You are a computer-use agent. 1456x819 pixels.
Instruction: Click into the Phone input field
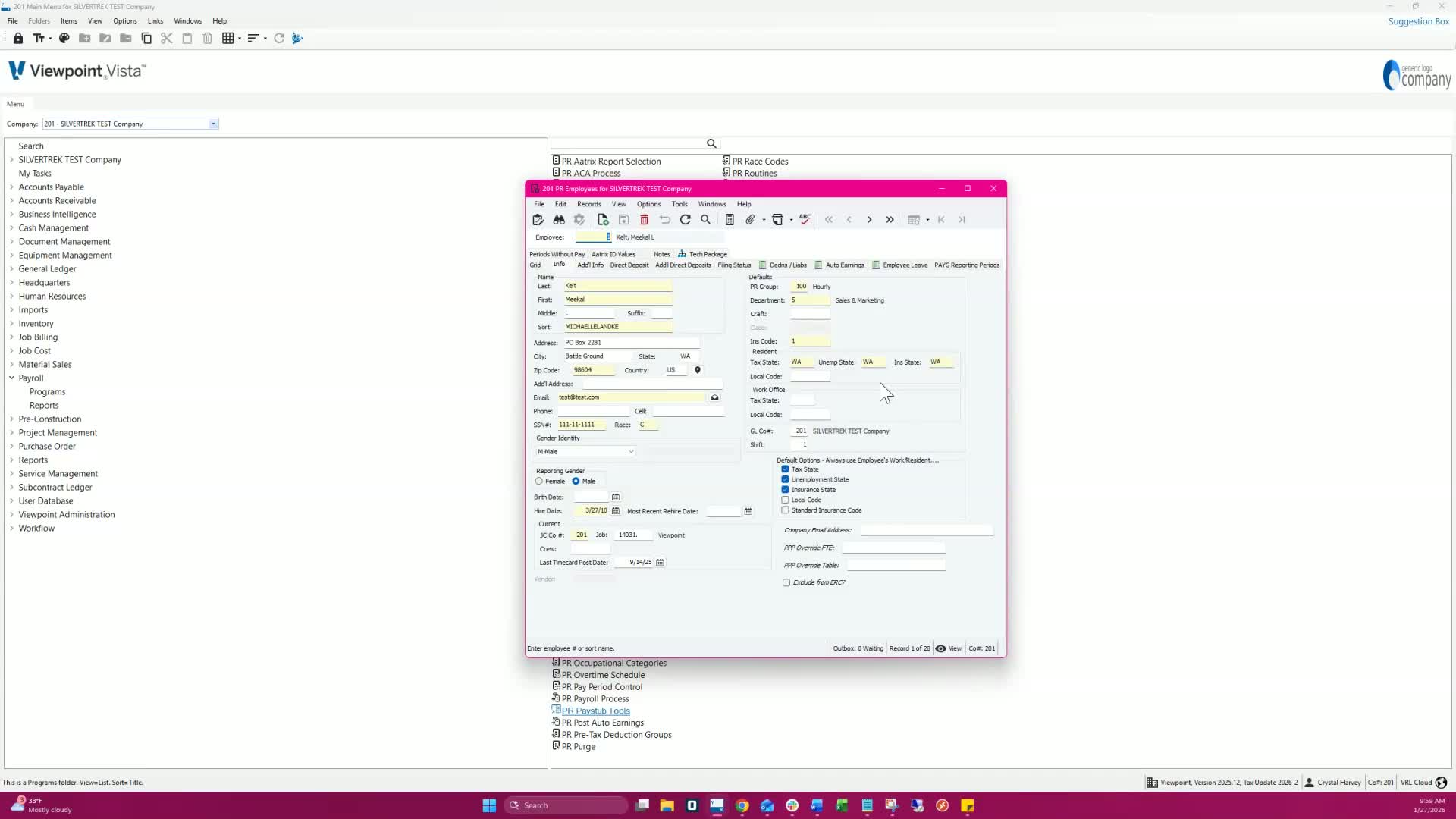click(x=593, y=412)
